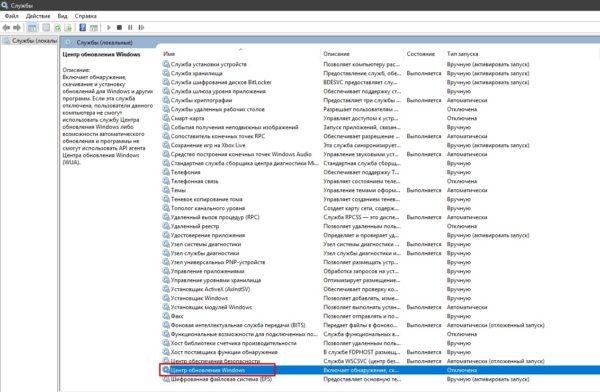Viewport: 600px width, 392px height.
Task: Select Служба шифрования дисков BitLocker
Action: 221,82
